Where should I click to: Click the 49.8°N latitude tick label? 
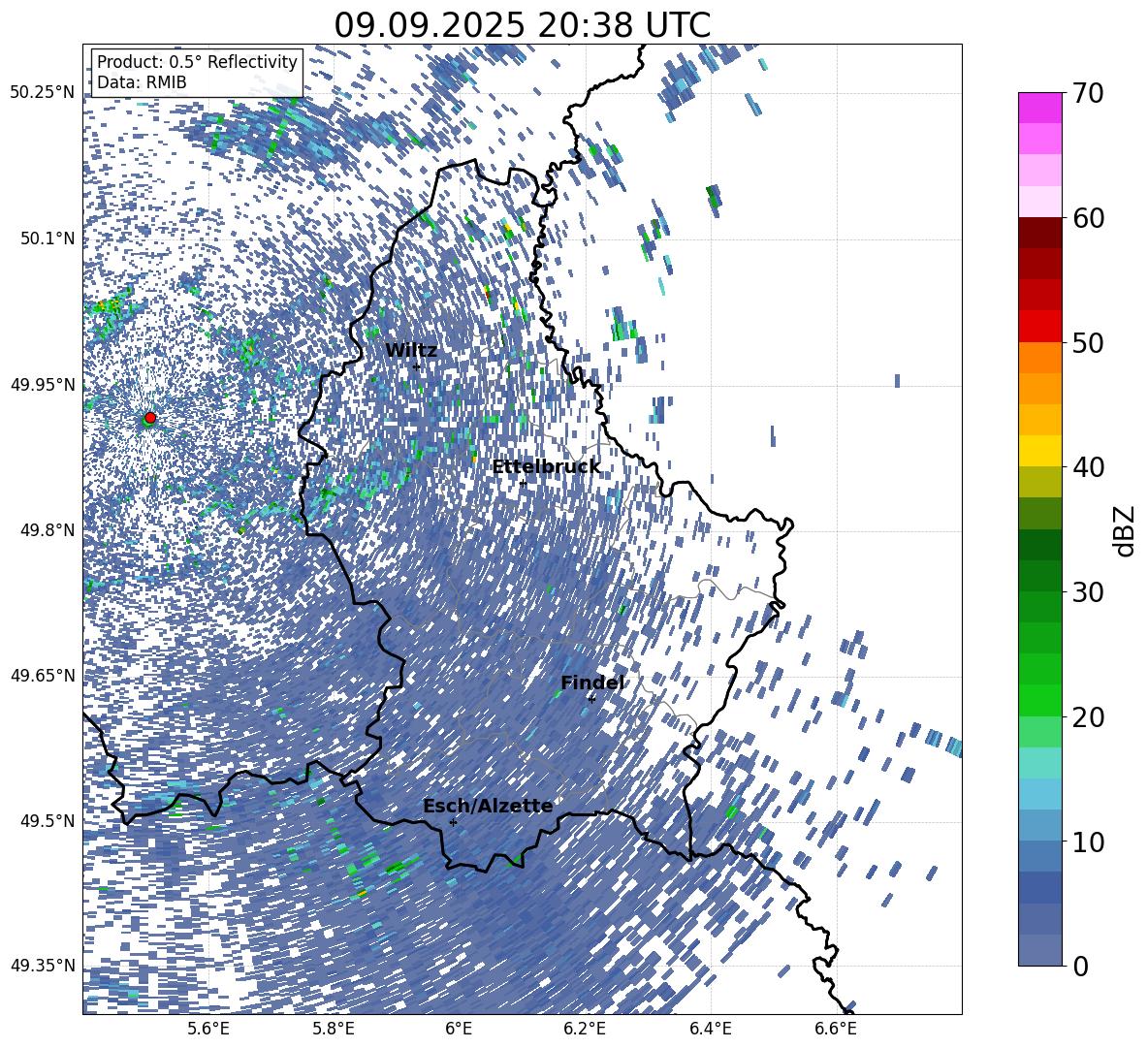48,530
